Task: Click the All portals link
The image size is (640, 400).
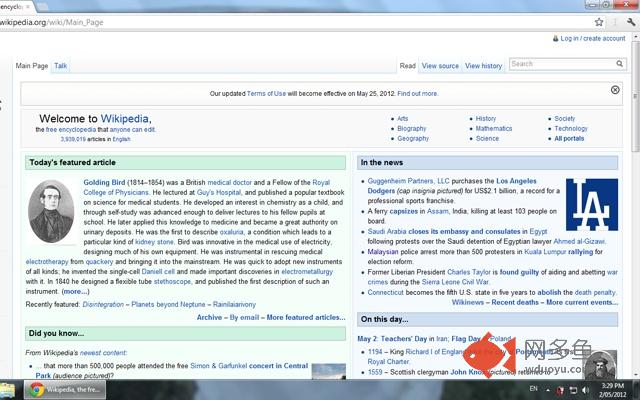Action: [x=569, y=138]
